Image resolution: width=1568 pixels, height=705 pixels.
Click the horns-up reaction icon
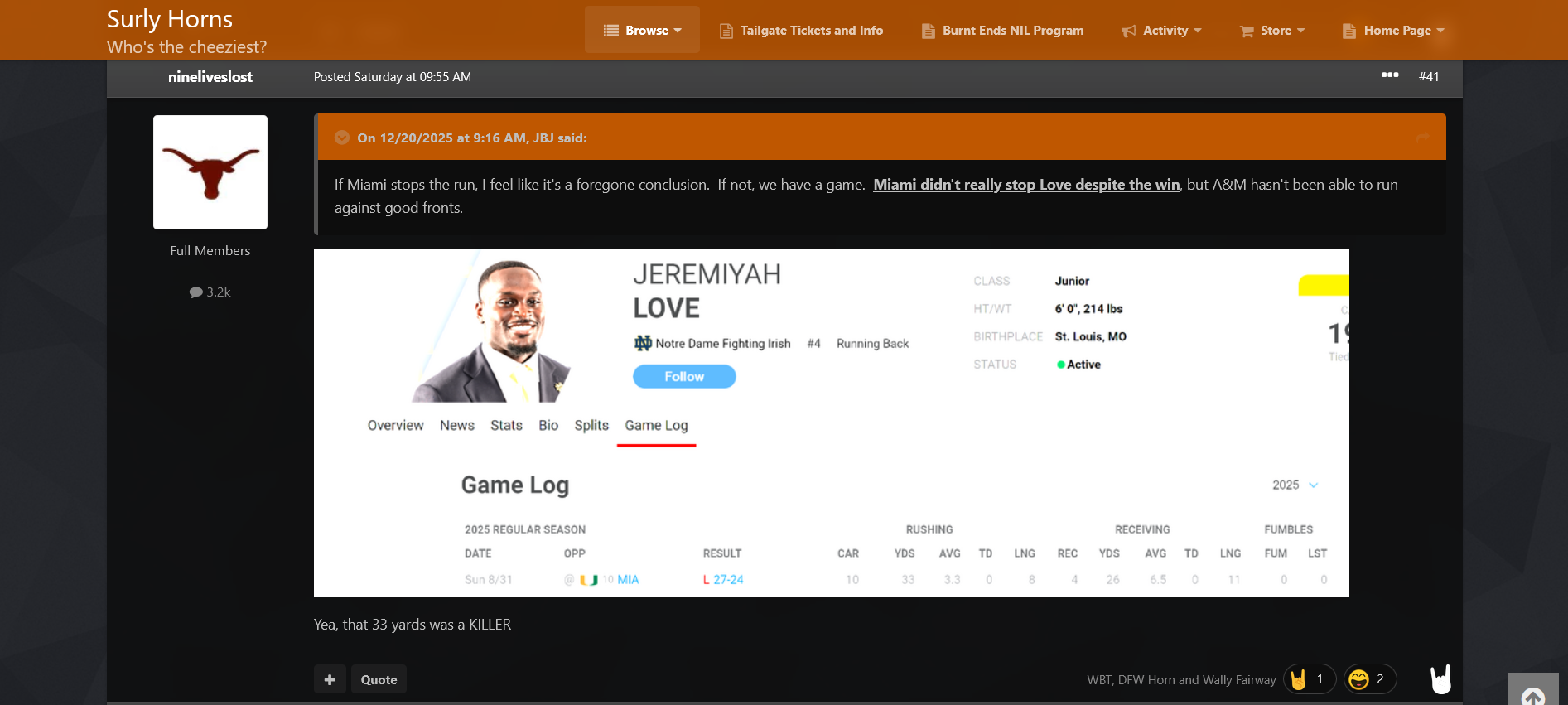(x=1299, y=679)
